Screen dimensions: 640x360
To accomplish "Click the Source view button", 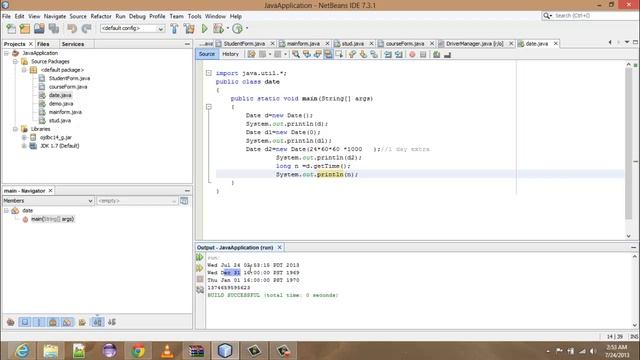I will click(207, 54).
